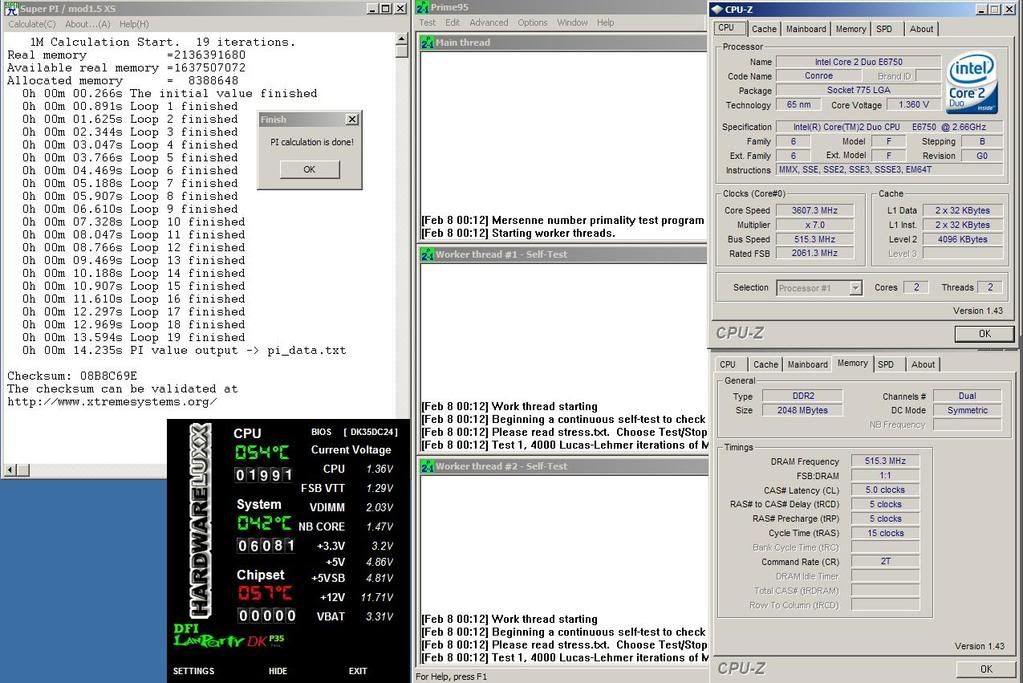Open the Calculate(C) menu in Super PI
The image size is (1023, 683).
pyautogui.click(x=31, y=24)
